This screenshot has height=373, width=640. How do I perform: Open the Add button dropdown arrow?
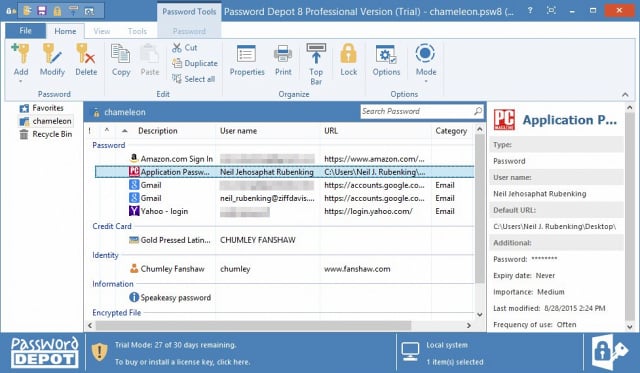[20, 82]
